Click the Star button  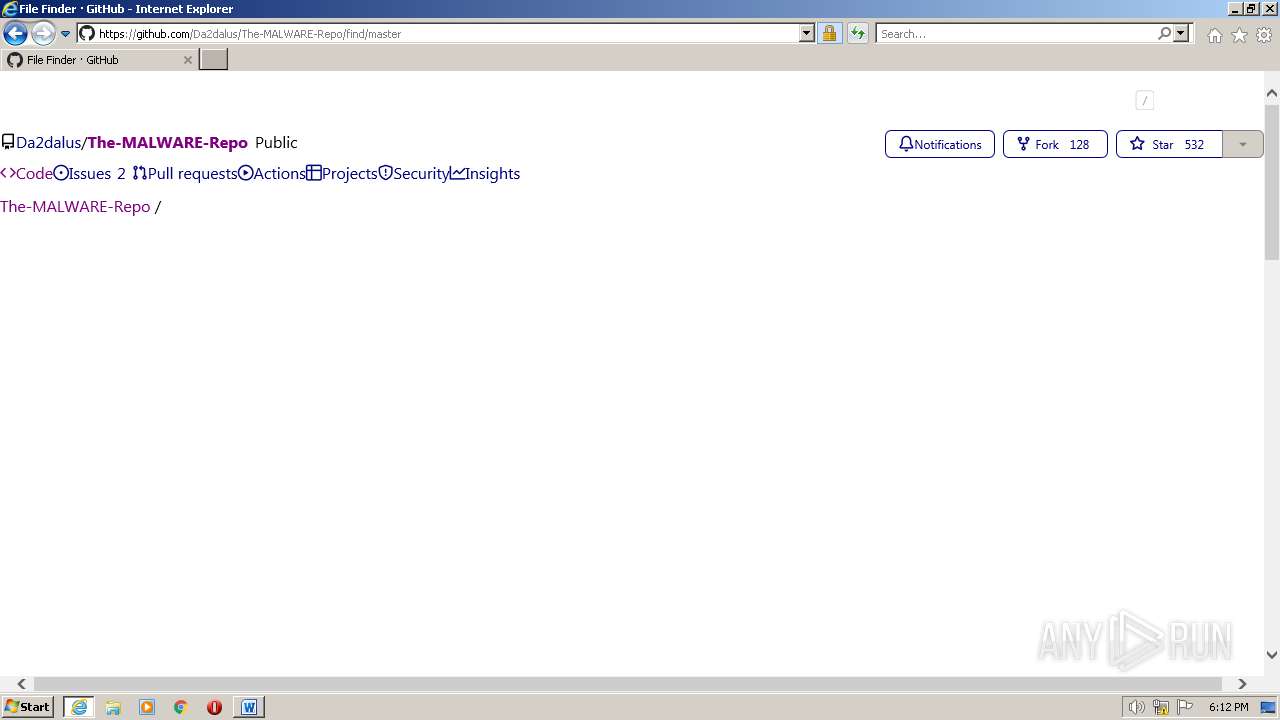(1169, 144)
